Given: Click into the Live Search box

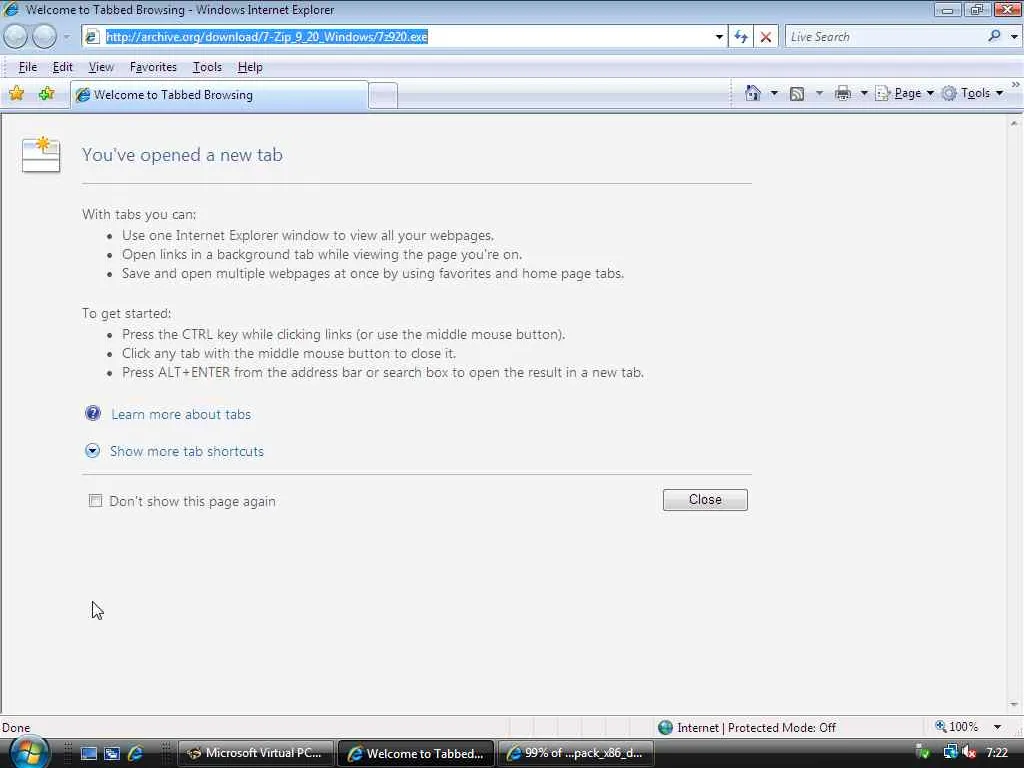Looking at the screenshot, I should pyautogui.click(x=885, y=37).
